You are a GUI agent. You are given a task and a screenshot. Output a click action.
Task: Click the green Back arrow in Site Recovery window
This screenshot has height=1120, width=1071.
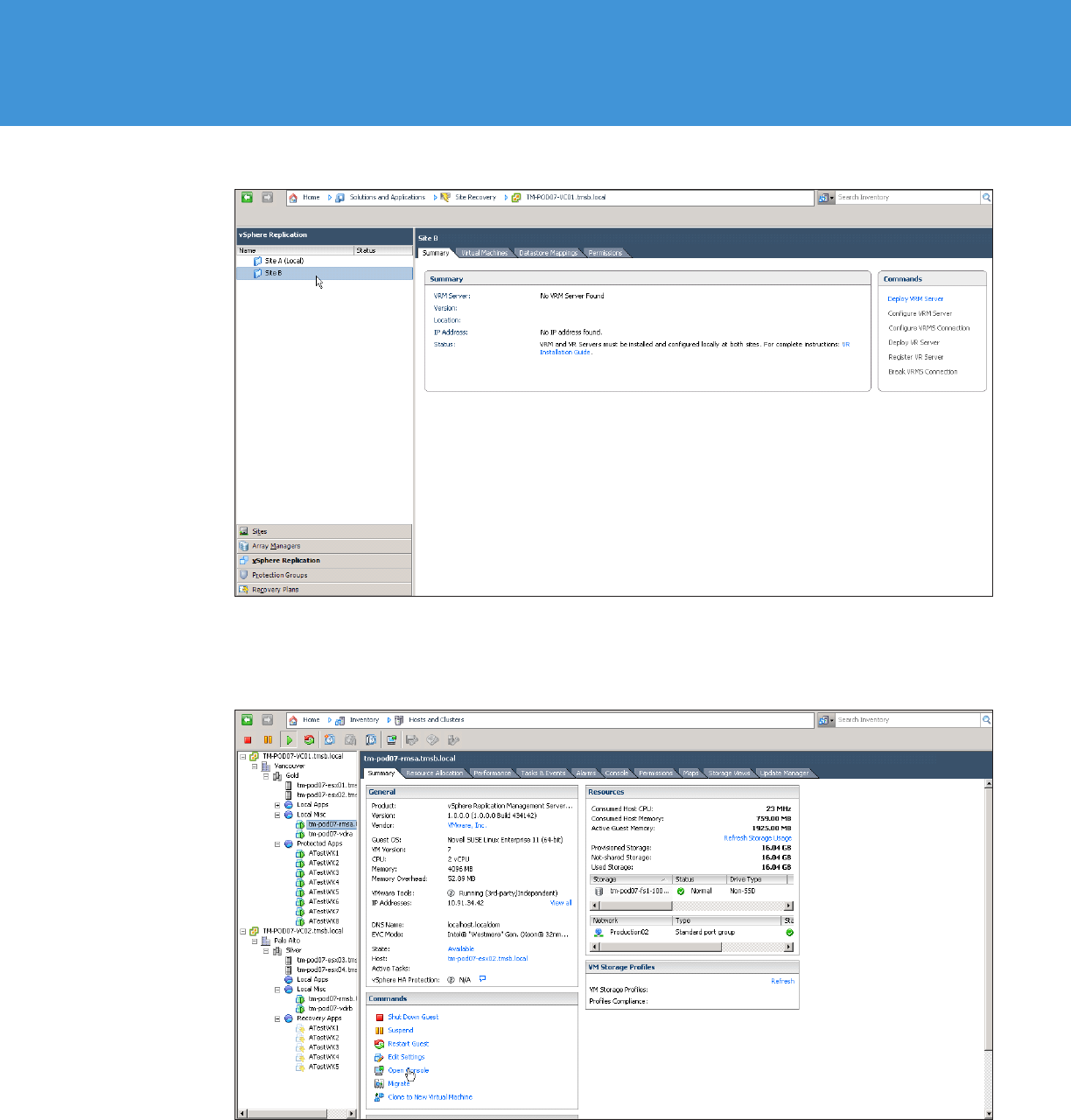pyautogui.click(x=248, y=198)
